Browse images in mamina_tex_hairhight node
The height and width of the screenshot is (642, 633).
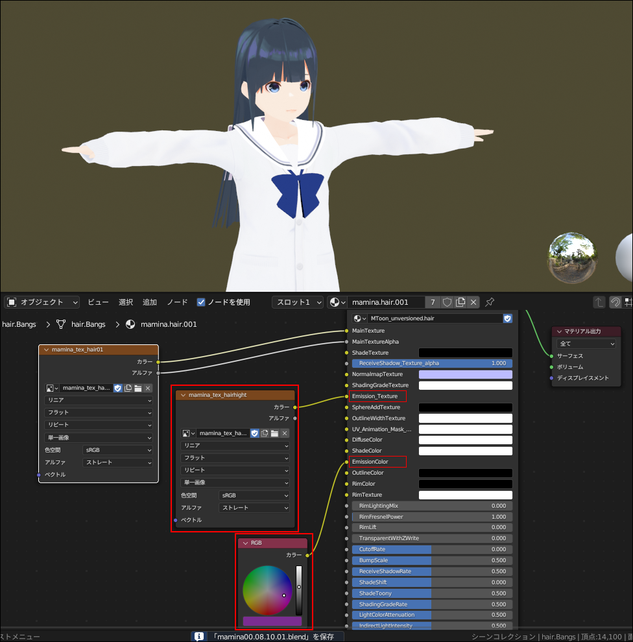tap(188, 433)
